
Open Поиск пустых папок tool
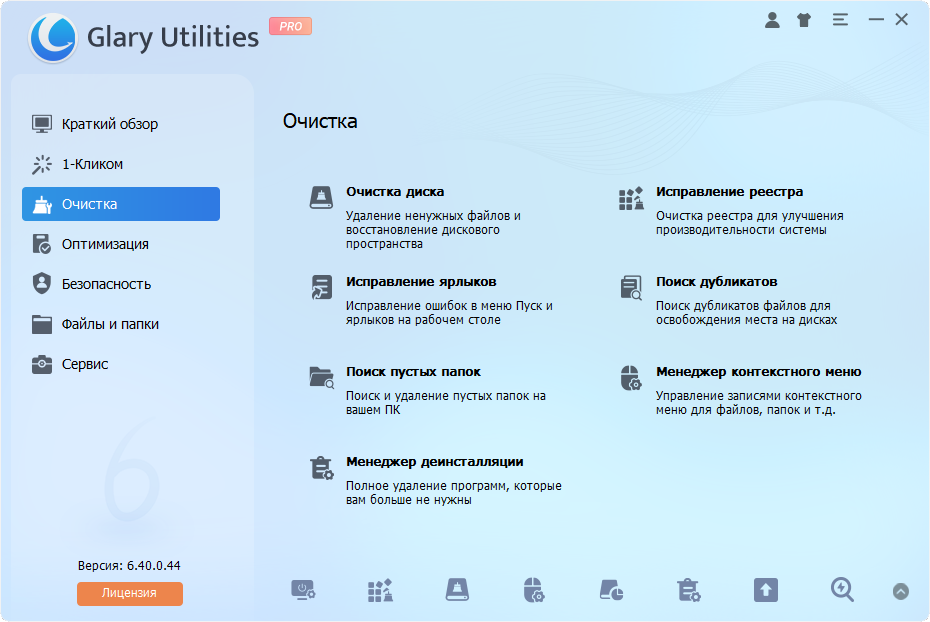[x=413, y=372]
